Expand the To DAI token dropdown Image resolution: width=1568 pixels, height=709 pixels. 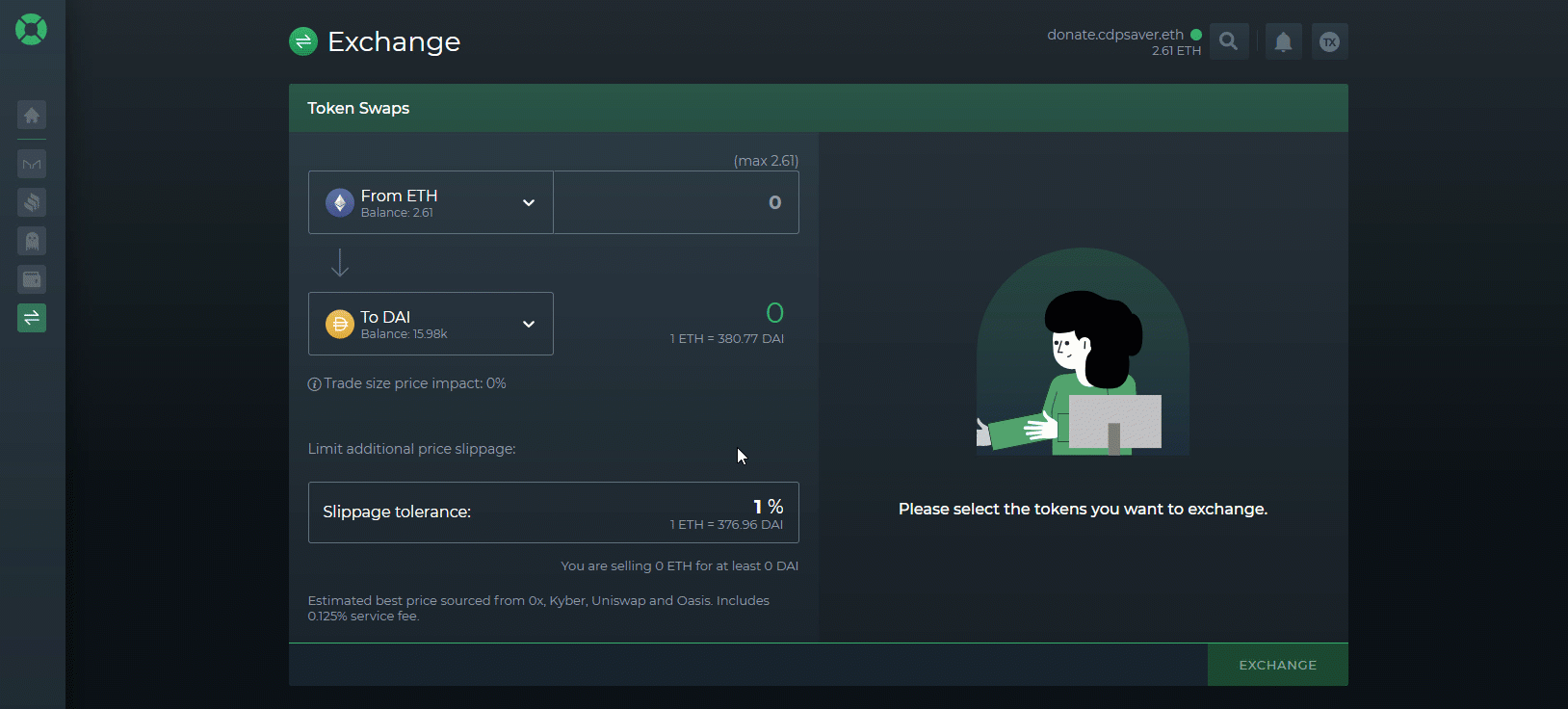pyautogui.click(x=431, y=324)
